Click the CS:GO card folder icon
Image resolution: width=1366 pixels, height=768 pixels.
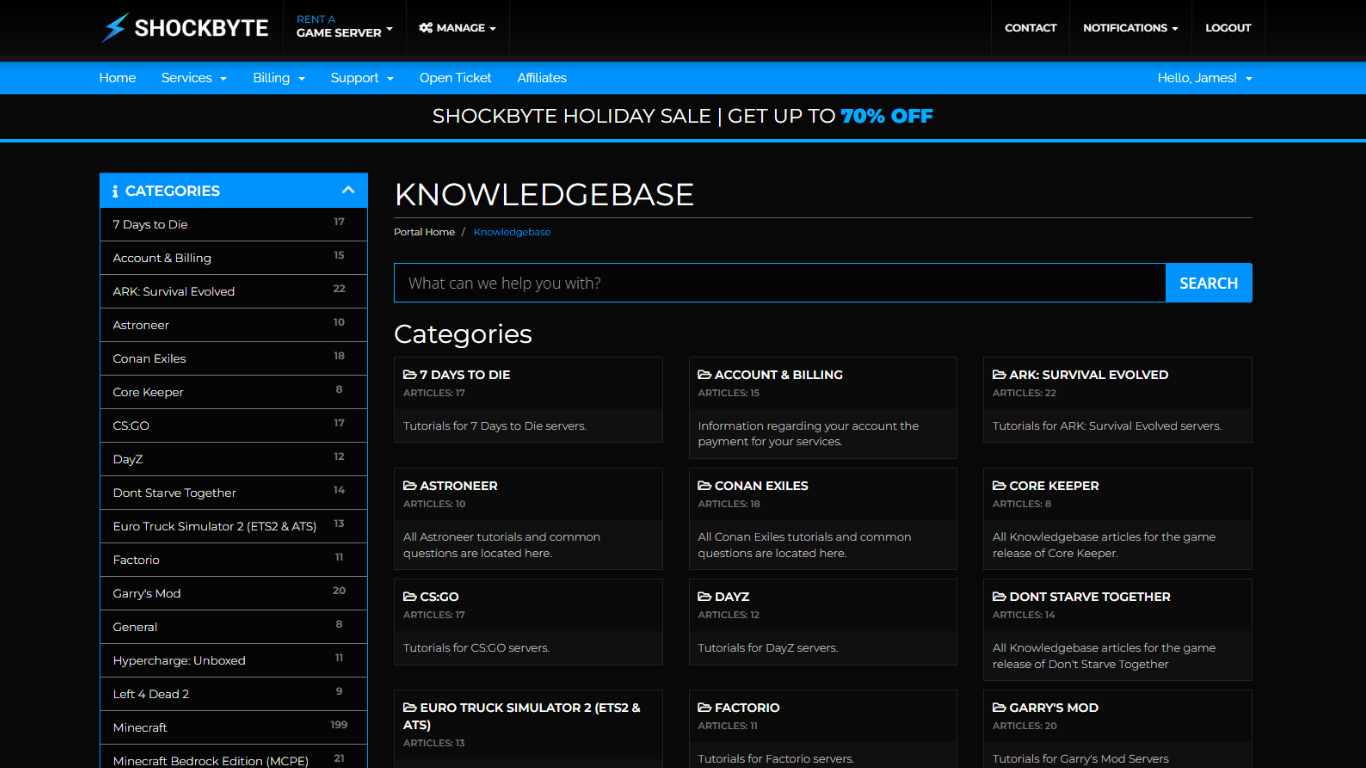pos(410,597)
